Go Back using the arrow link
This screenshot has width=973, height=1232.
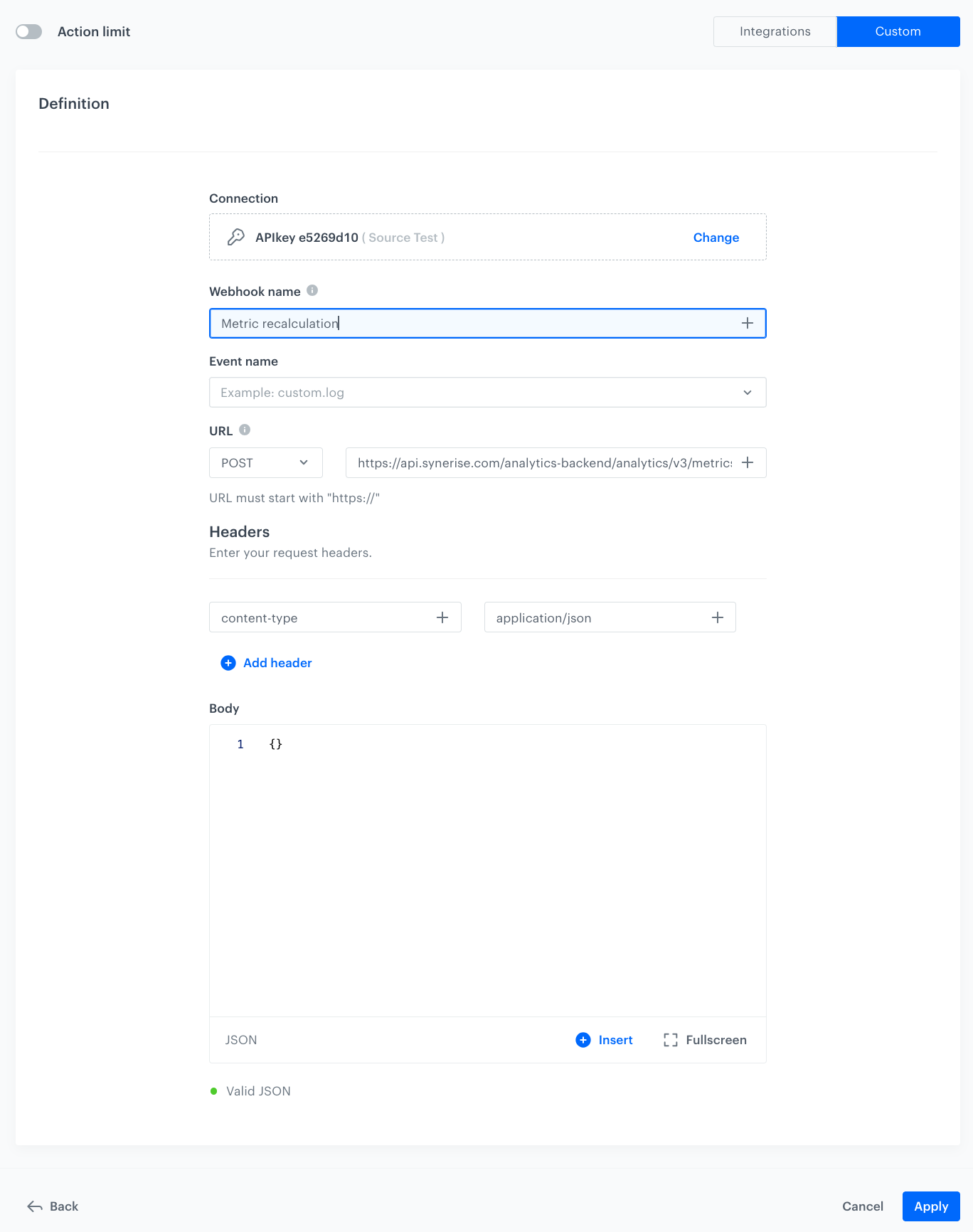click(53, 1206)
